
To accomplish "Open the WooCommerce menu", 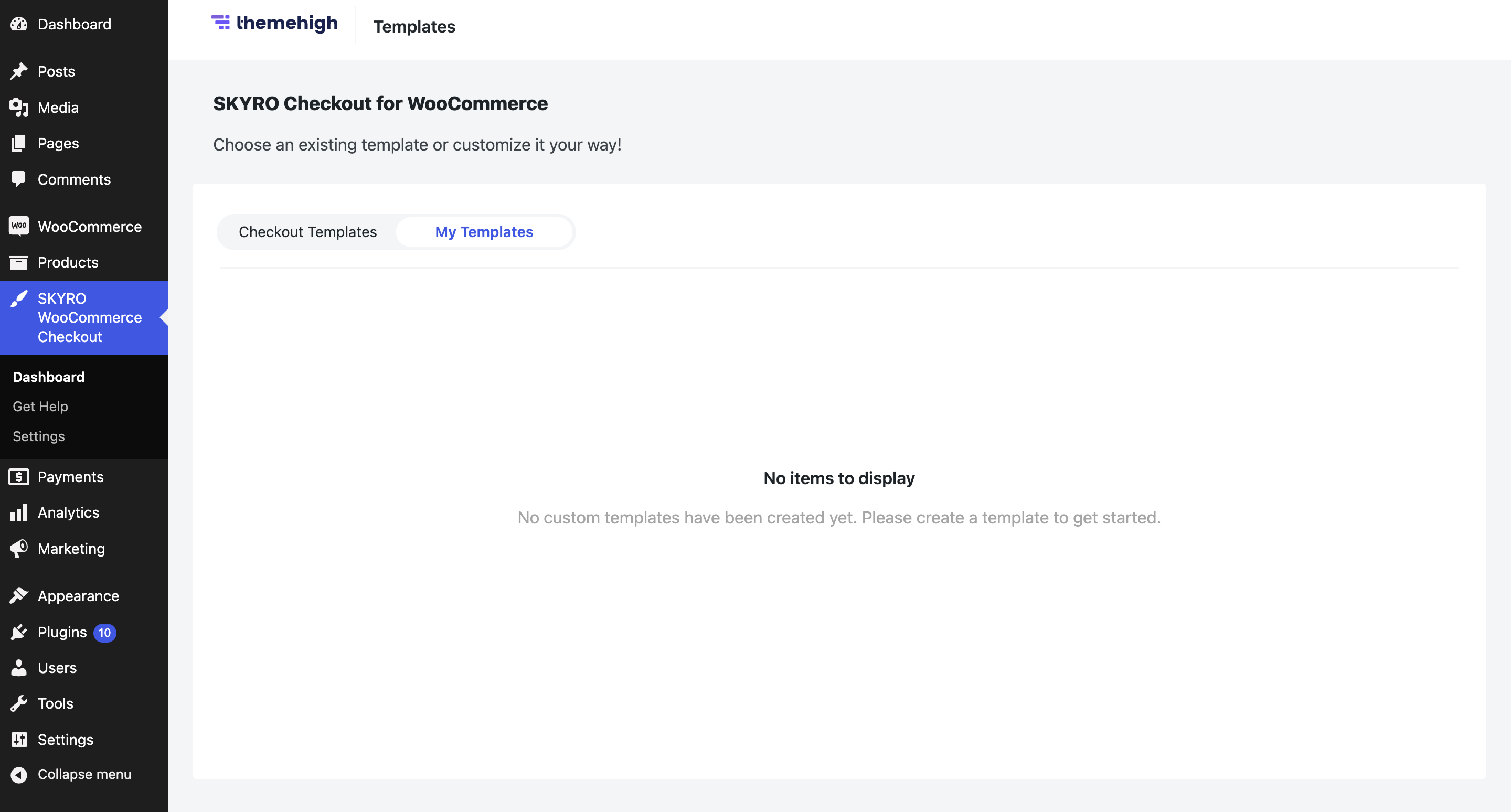I will [84, 226].
